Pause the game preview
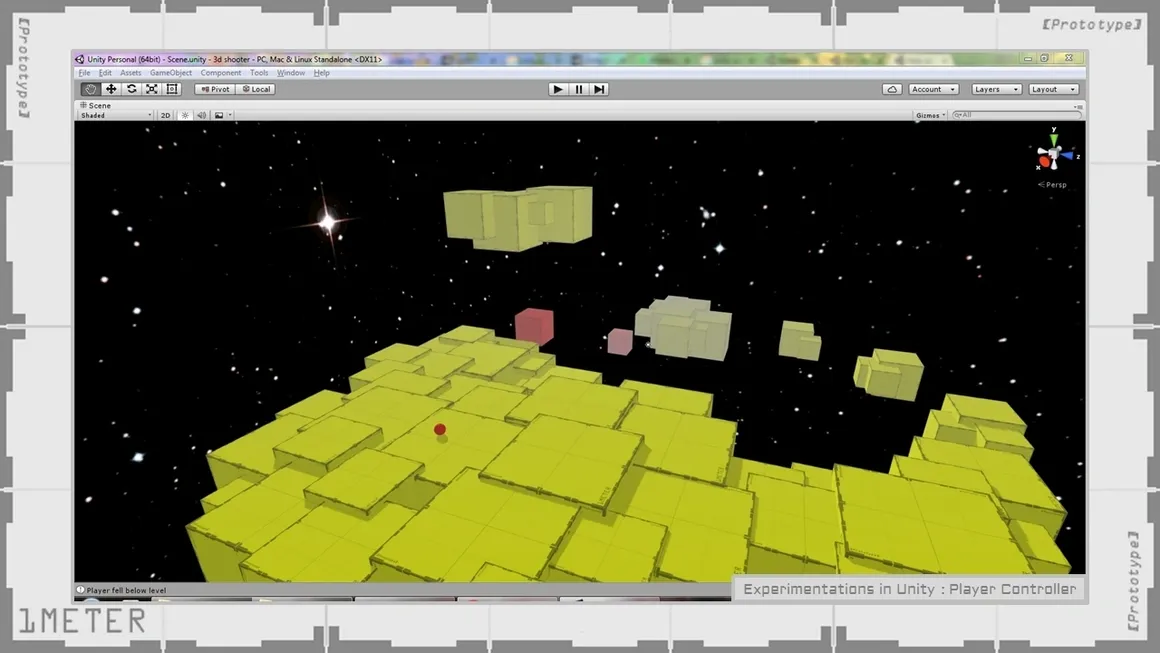 coord(578,89)
